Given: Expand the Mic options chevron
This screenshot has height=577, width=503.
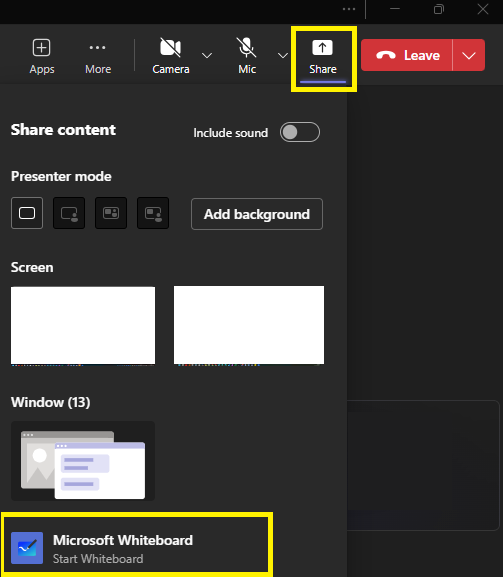Looking at the screenshot, I should (283, 56).
